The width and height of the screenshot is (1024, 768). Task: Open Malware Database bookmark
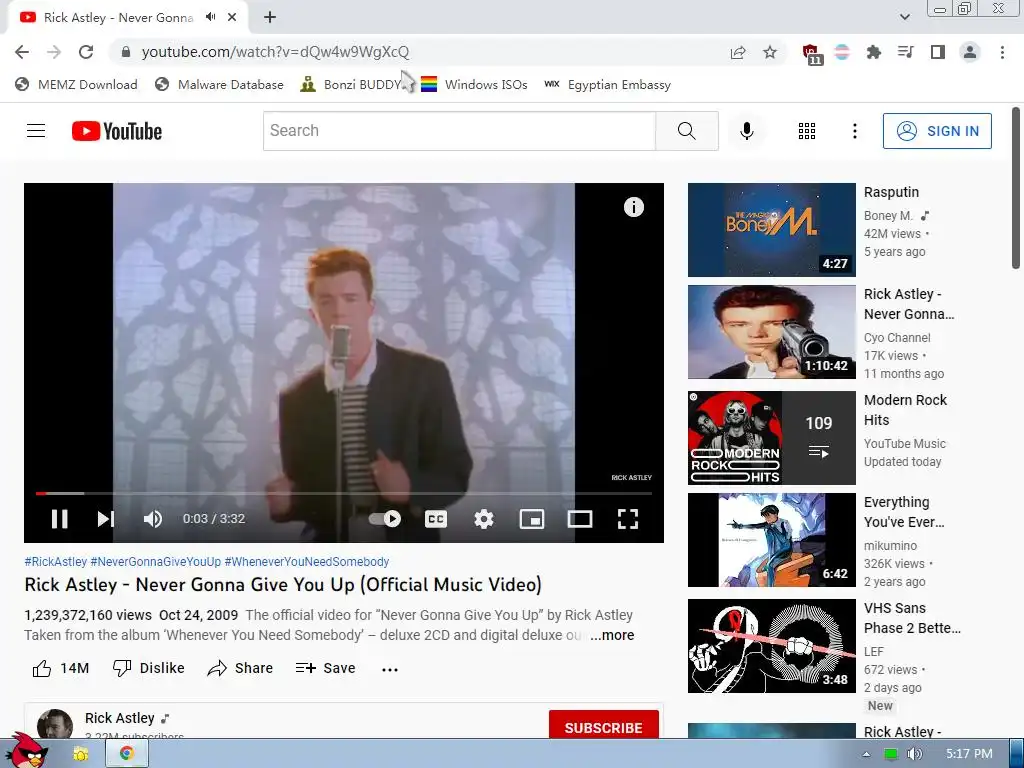[x=219, y=84]
